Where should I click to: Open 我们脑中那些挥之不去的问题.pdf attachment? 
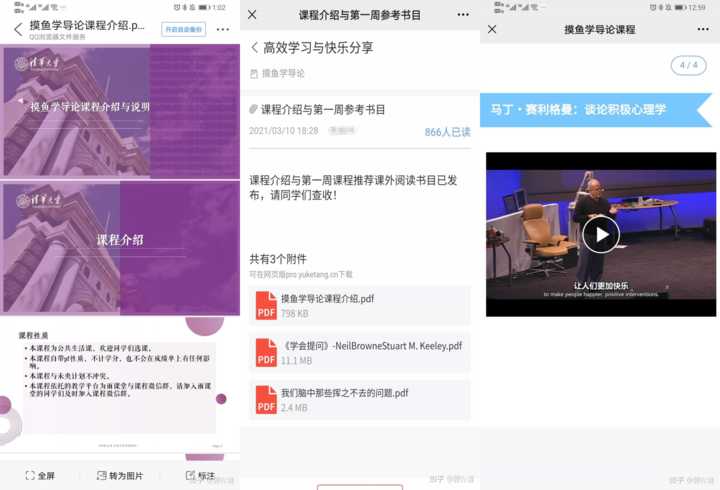pyautogui.click(x=360, y=400)
